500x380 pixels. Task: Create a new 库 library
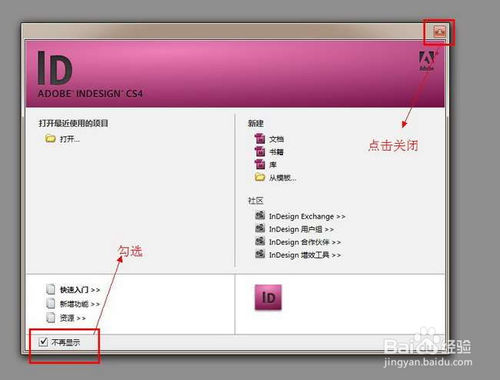click(273, 165)
